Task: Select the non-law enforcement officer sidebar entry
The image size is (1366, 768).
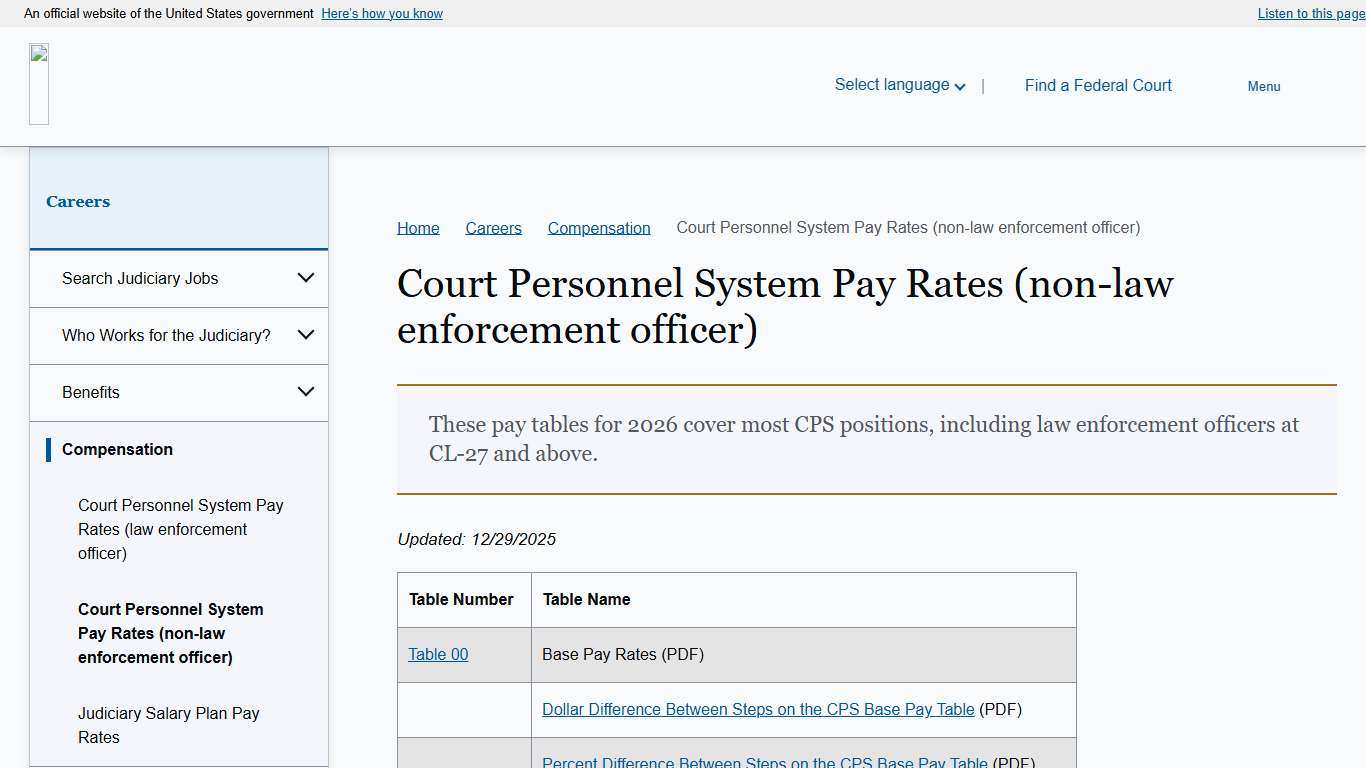Action: [171, 633]
